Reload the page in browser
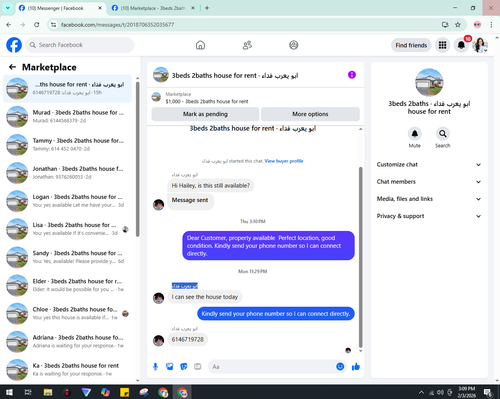Image resolution: width=500 pixels, height=399 pixels. click(x=37, y=25)
